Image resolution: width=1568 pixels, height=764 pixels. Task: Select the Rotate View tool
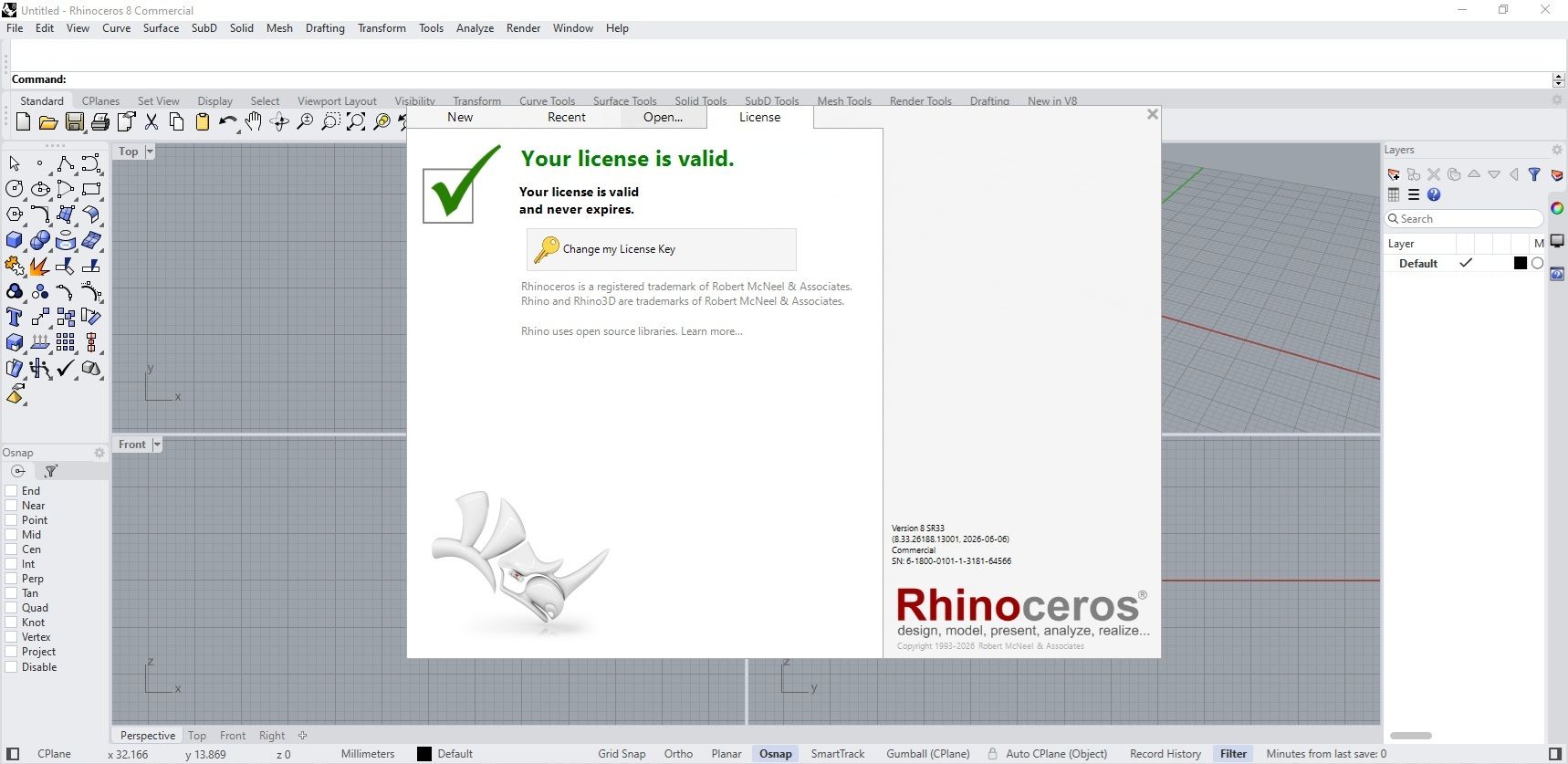point(279,121)
